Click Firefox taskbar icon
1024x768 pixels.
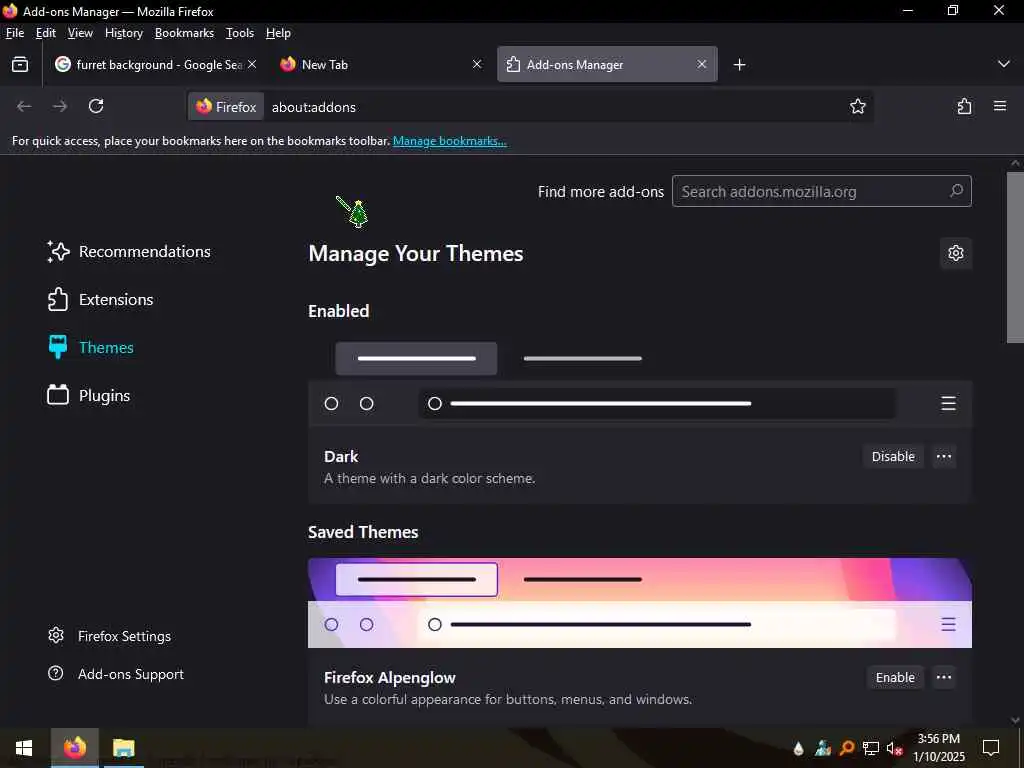[x=74, y=748]
